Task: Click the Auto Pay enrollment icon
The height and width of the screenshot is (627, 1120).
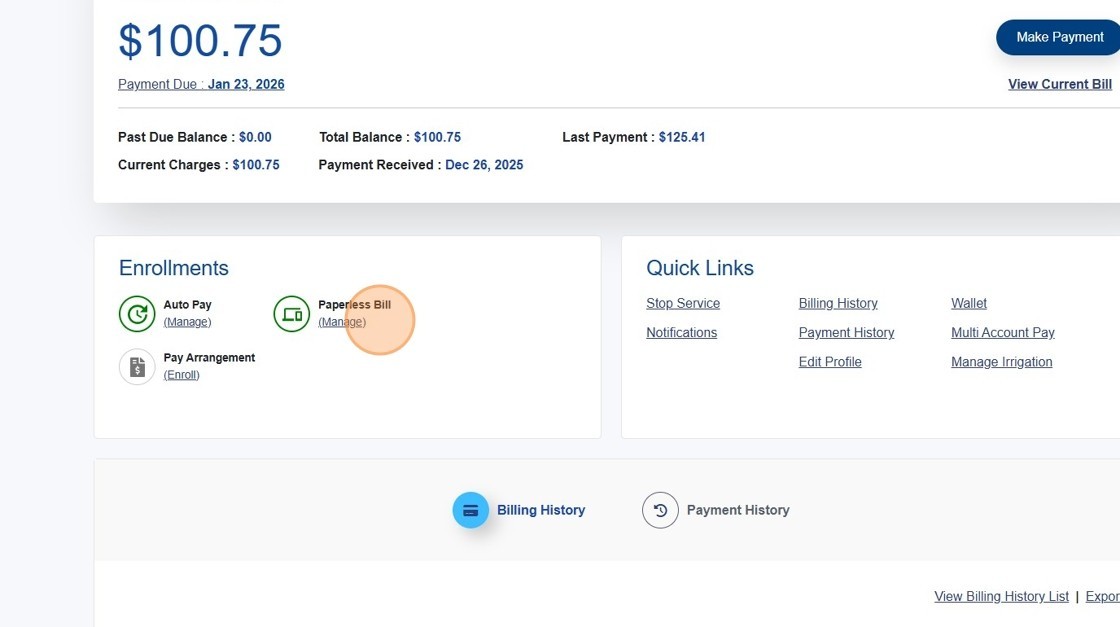Action: click(x=137, y=314)
